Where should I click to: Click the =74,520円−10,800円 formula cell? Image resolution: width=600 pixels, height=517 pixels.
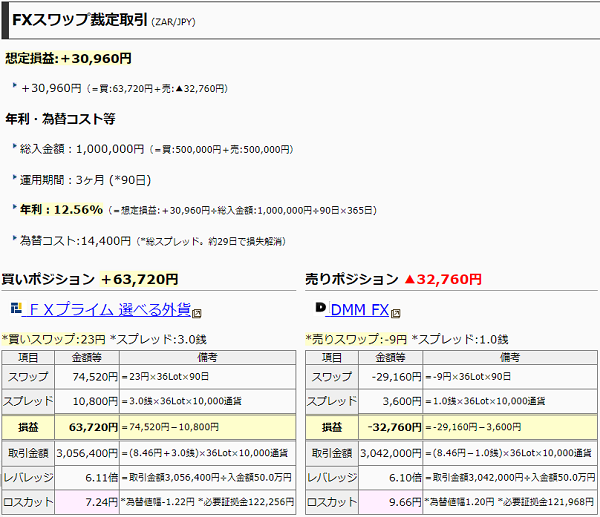click(x=207, y=427)
